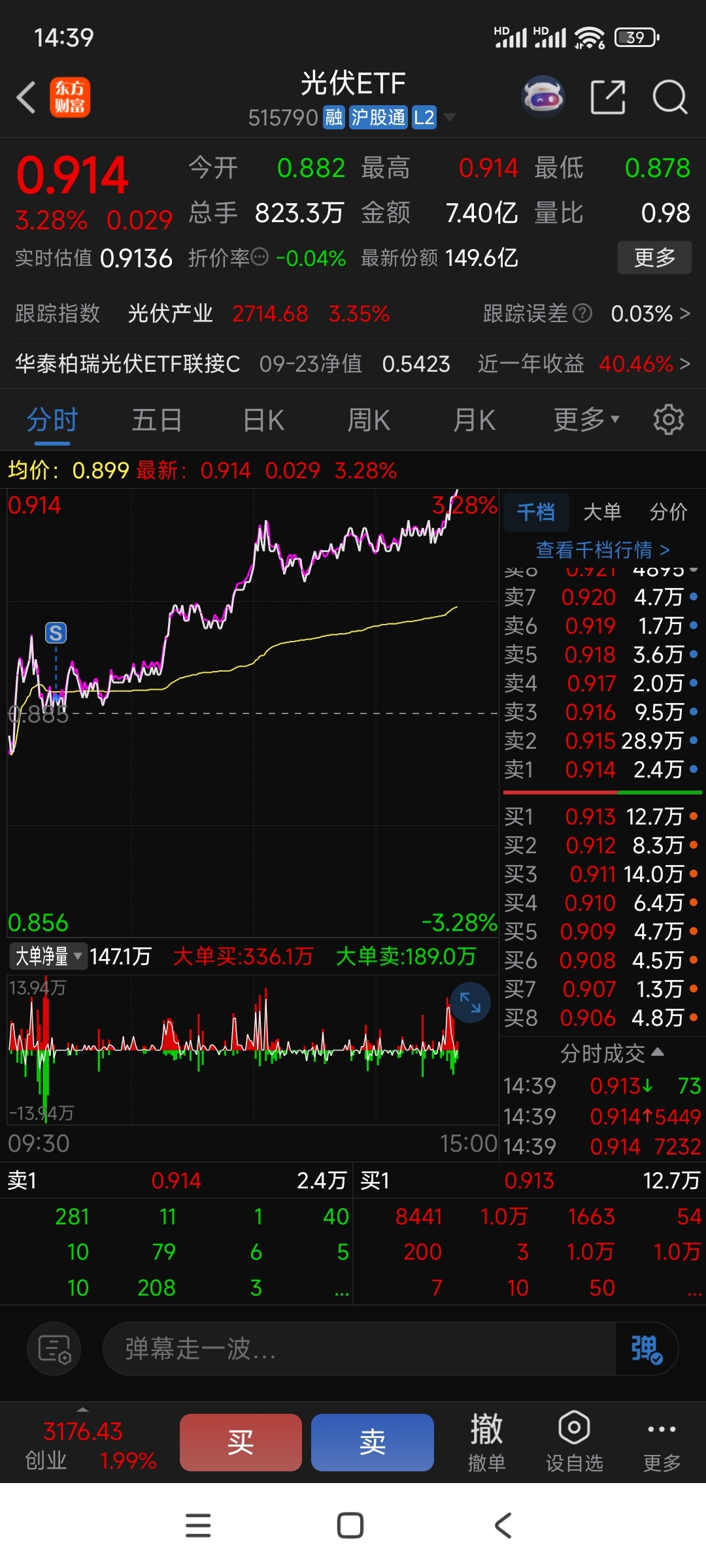
Task: Tap the 281 order in 卖1 queue
Action: point(72,1217)
